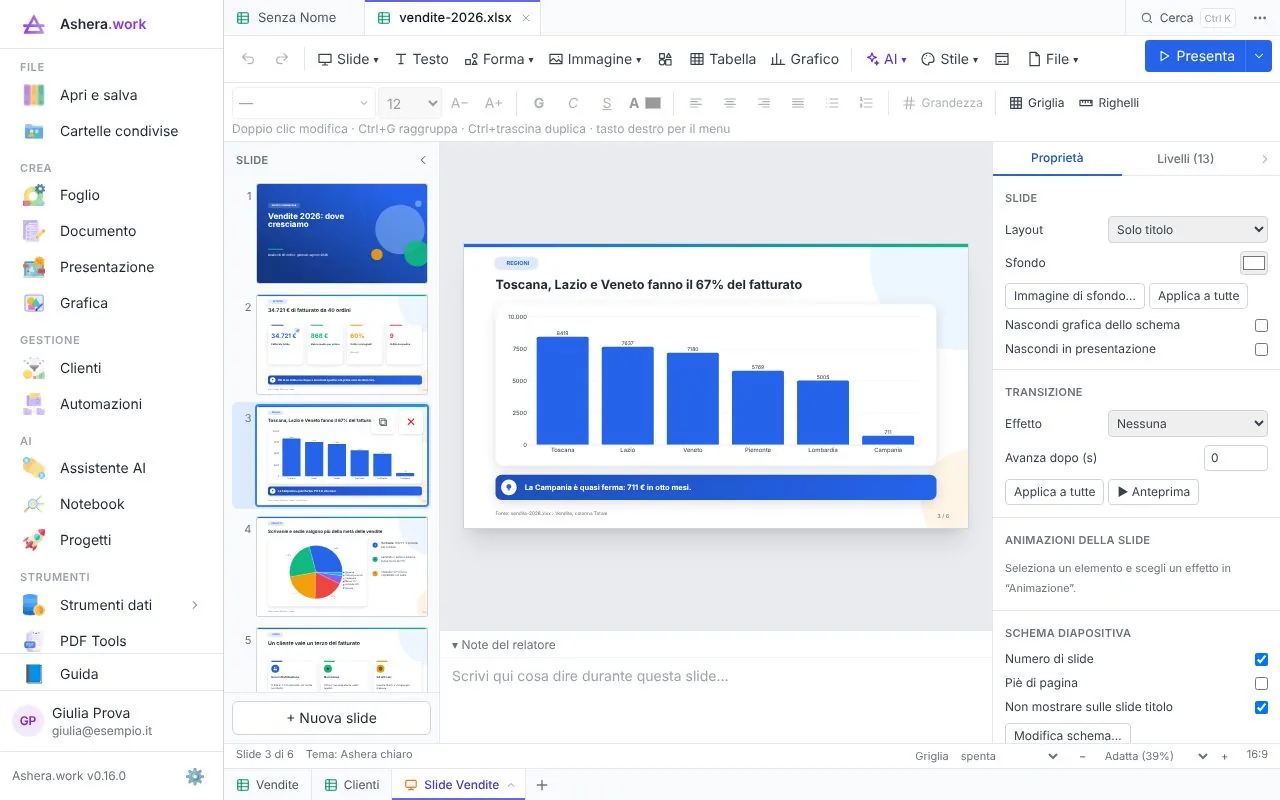Image resolution: width=1280 pixels, height=800 pixels.
Task: Add a slide with Nuova slide
Action: pos(331,718)
